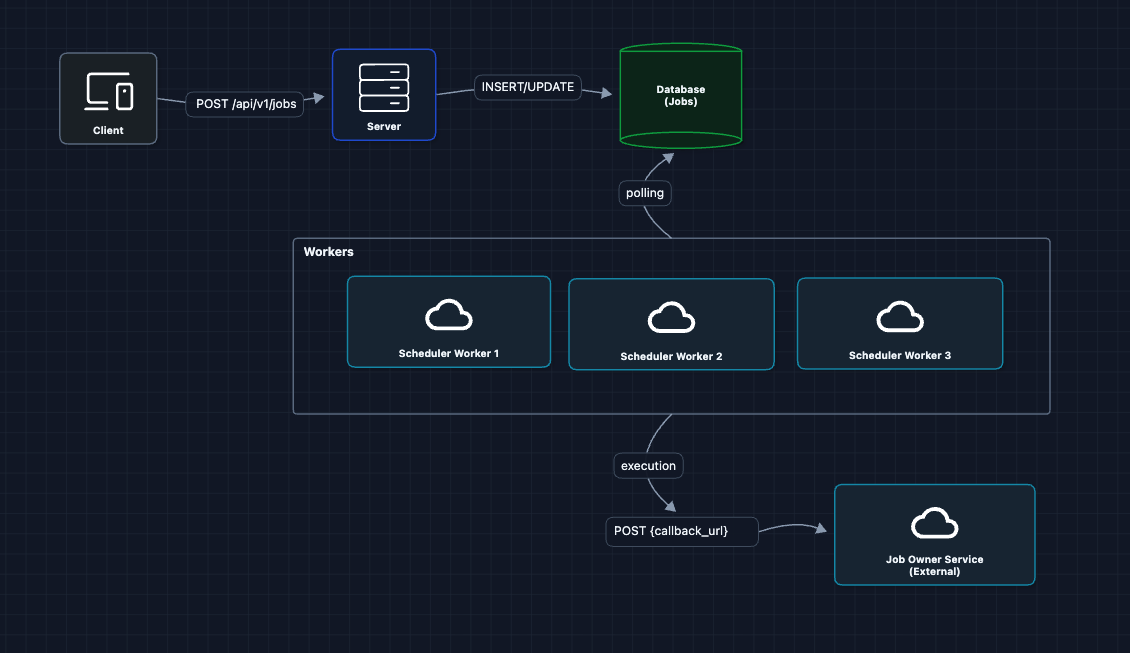This screenshot has height=653, width=1130.
Task: Click the Scheduler Worker 2 text label
Action: 671,357
